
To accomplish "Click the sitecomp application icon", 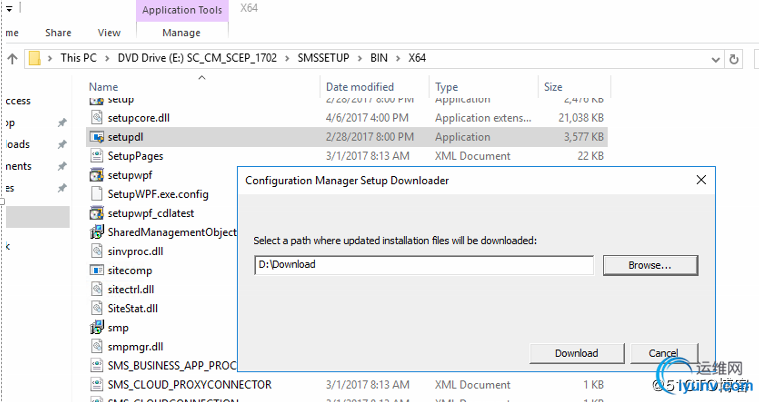I will (97, 270).
